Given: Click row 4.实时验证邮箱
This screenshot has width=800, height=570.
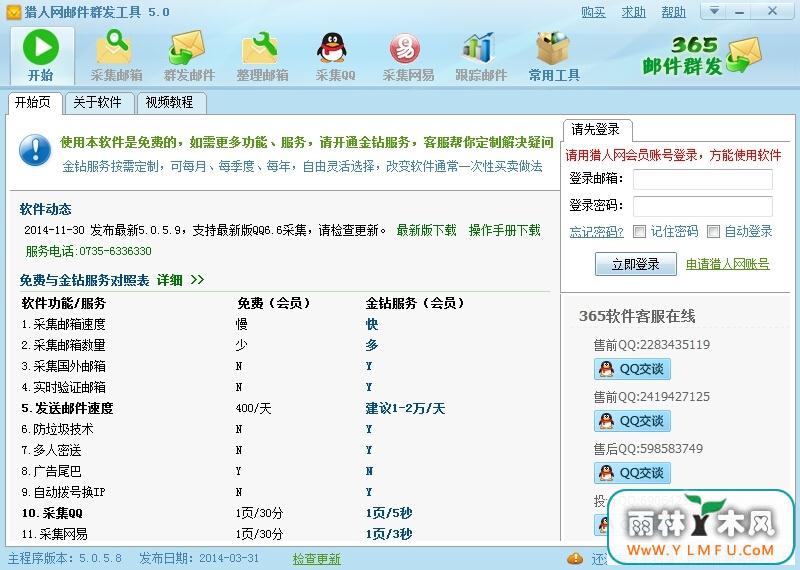Looking at the screenshot, I should pyautogui.click(x=63, y=387).
